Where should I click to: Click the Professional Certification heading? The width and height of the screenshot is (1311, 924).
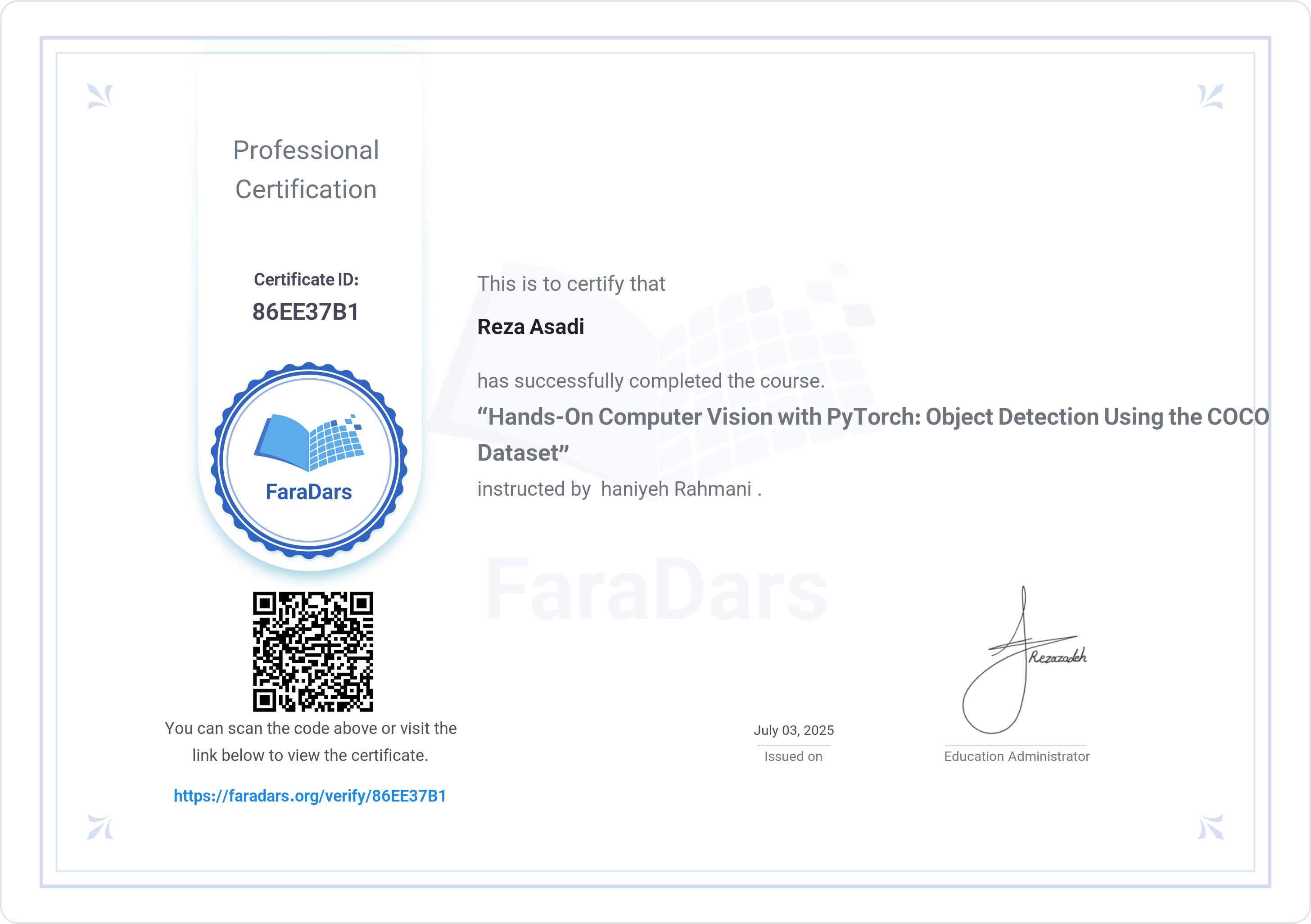pyautogui.click(x=306, y=170)
